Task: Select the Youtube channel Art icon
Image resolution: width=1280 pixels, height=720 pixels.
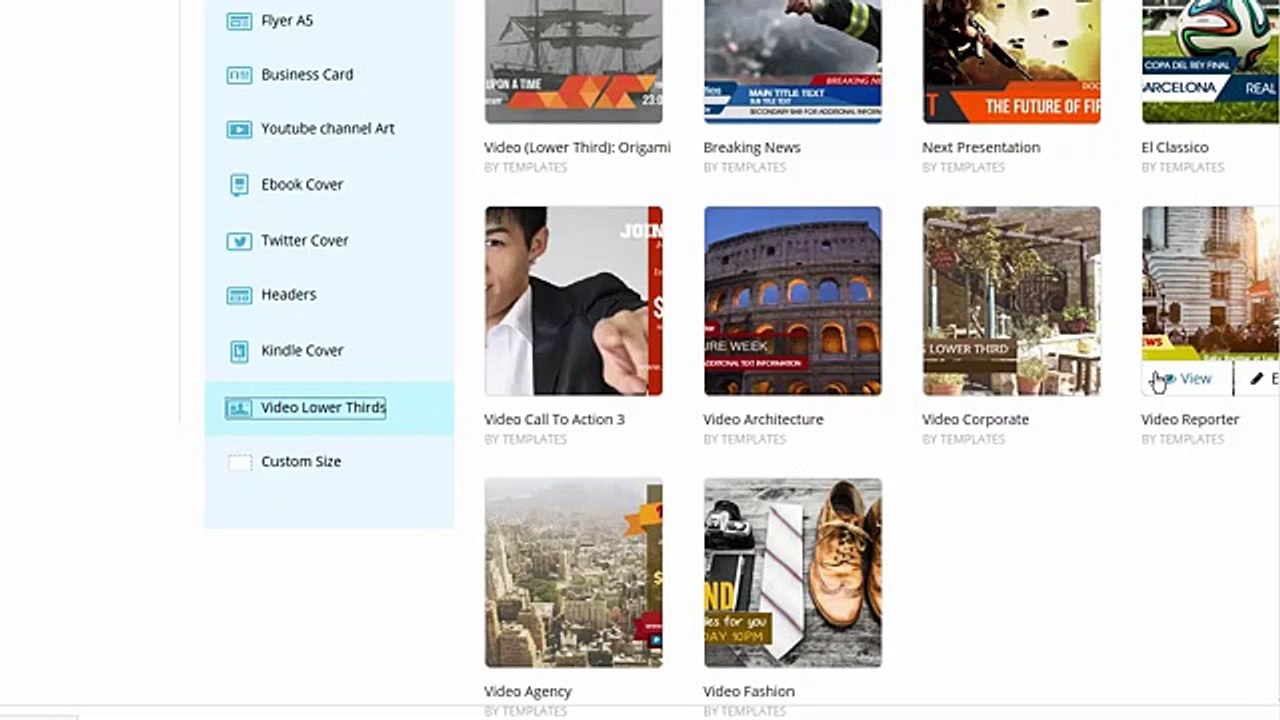Action: [x=239, y=129]
